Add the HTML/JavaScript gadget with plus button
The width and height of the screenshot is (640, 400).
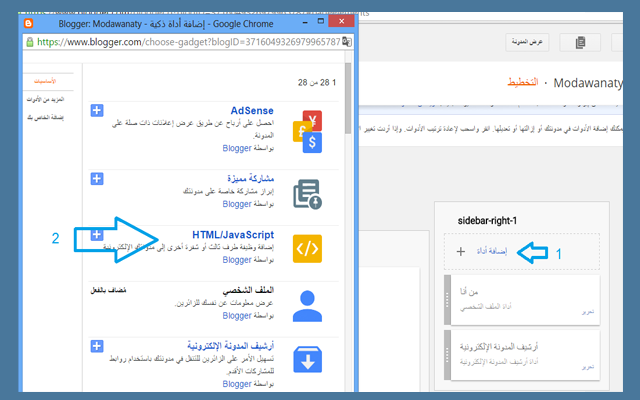97,234
